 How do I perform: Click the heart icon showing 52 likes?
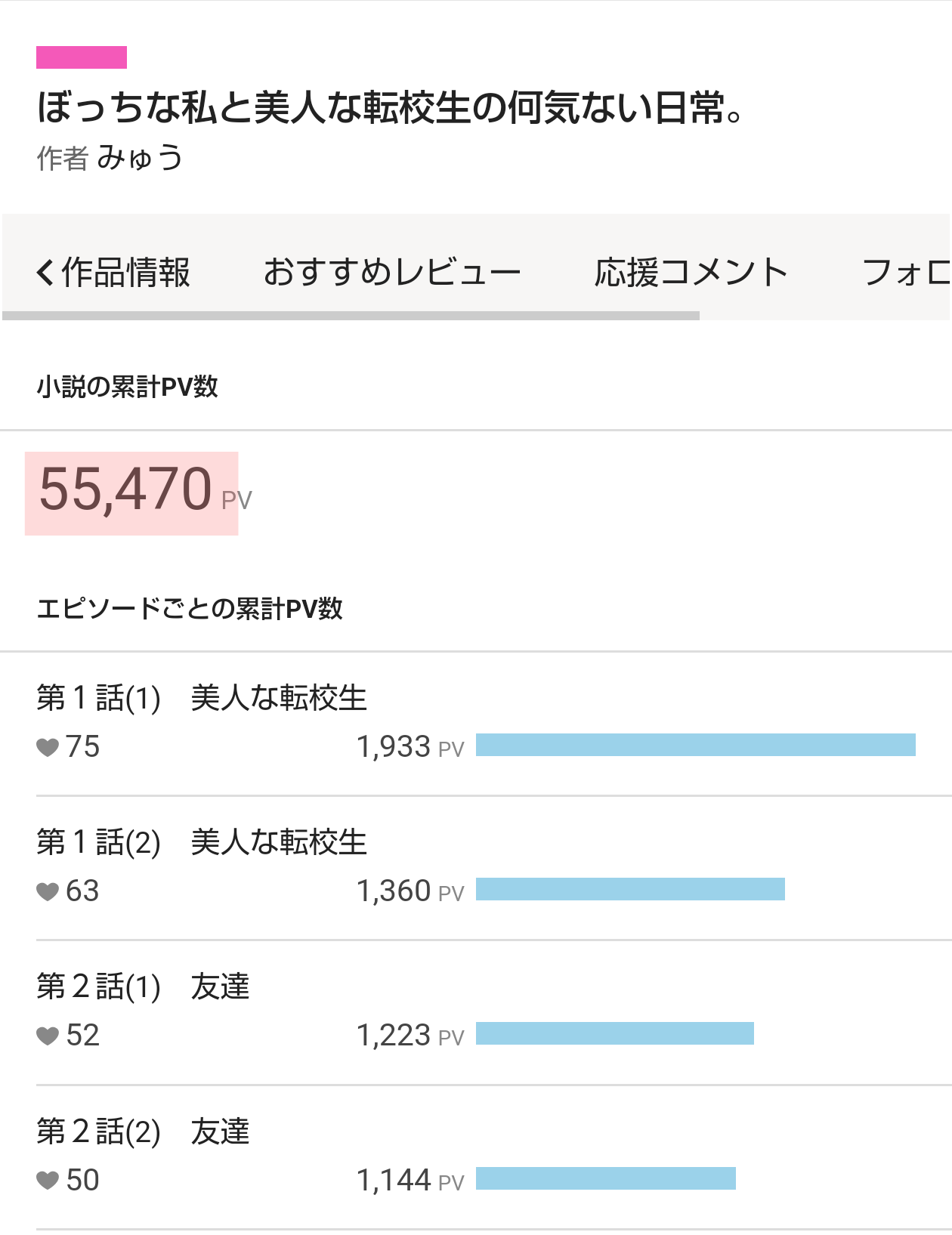point(48,1036)
